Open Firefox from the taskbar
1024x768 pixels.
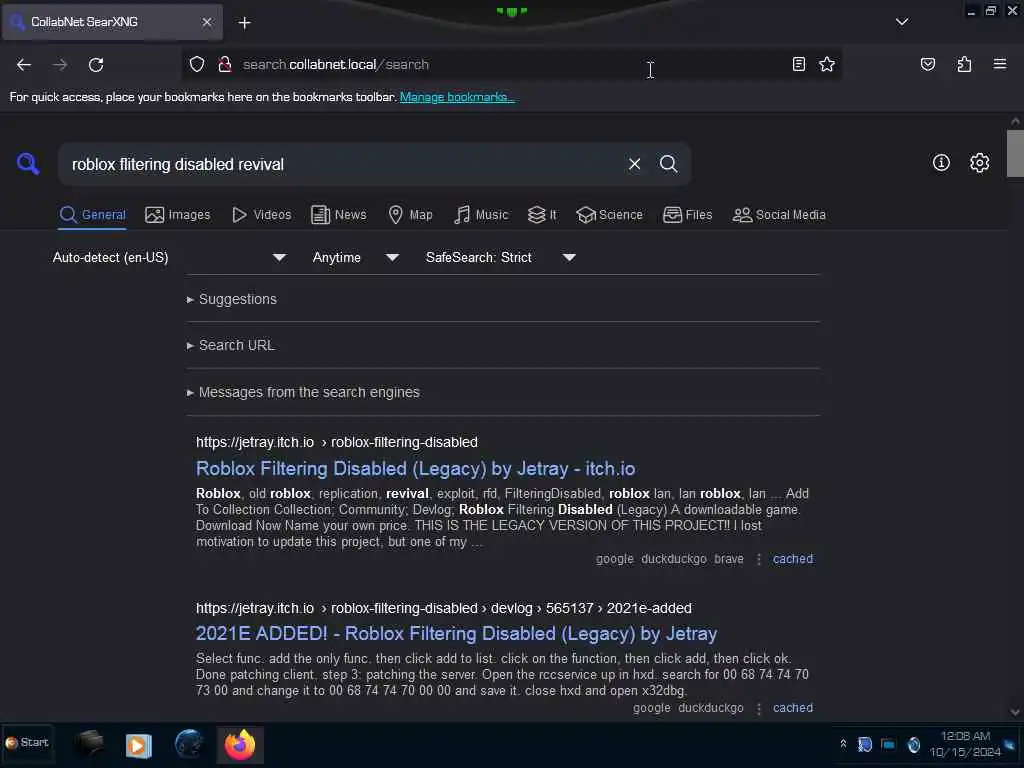(x=240, y=744)
